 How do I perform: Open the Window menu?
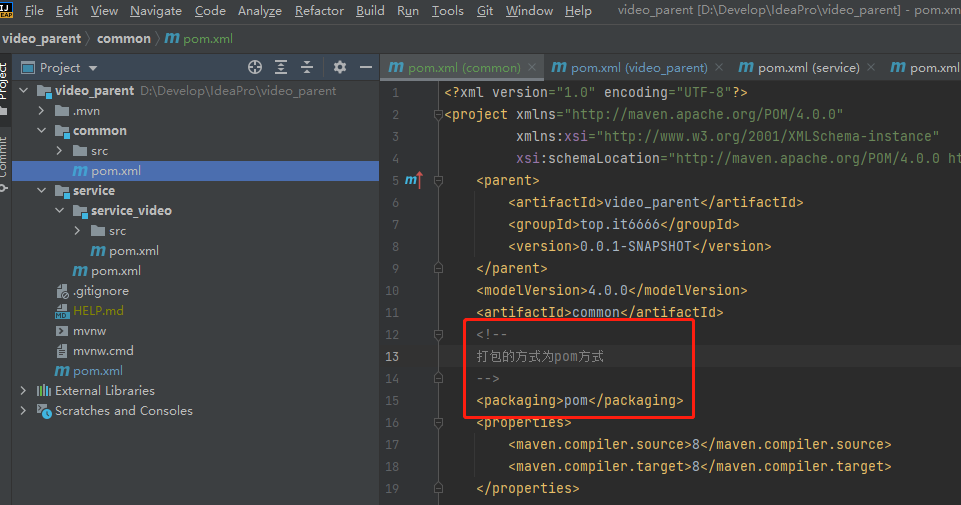[529, 10]
